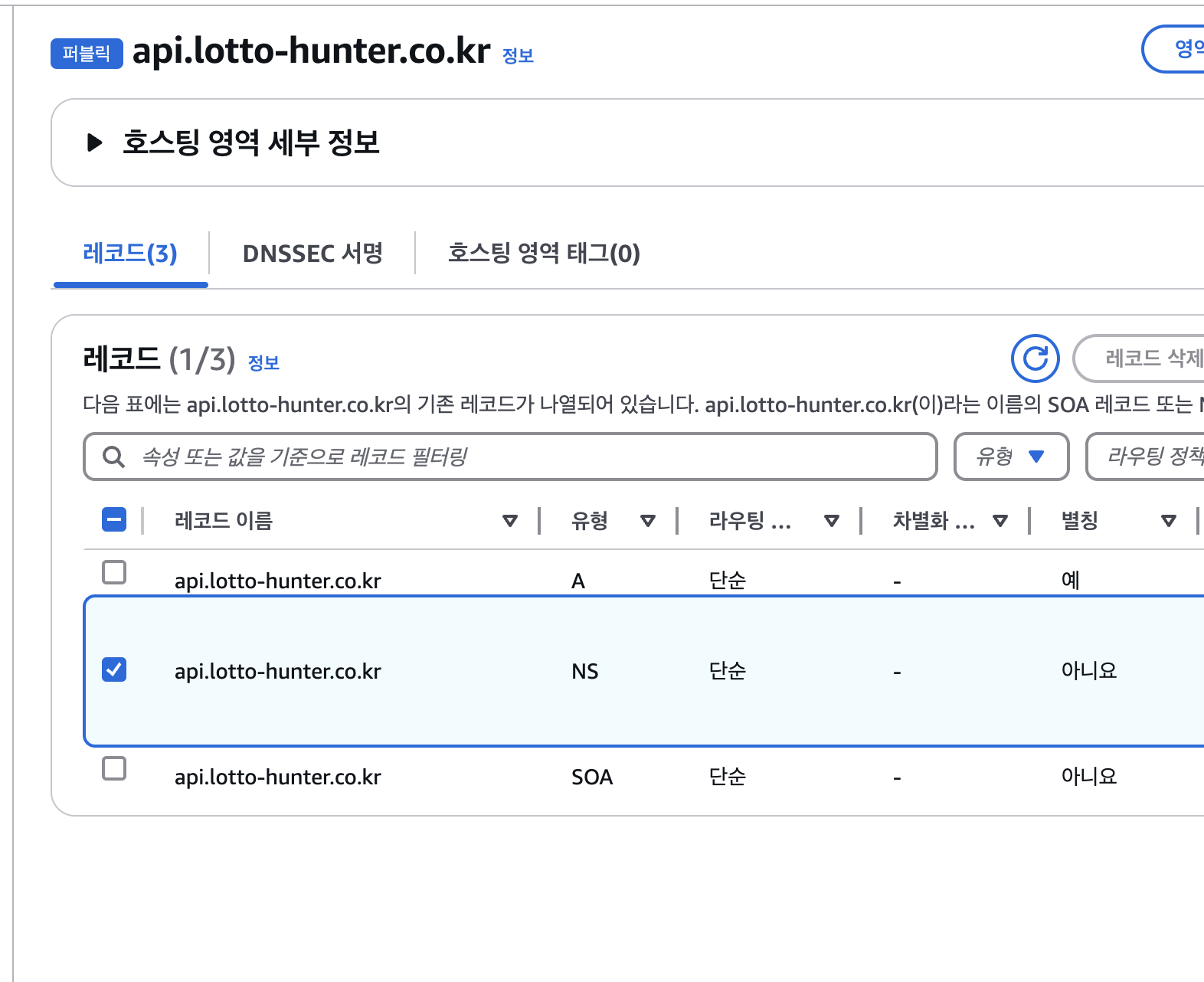Expand the 호스팅 영역 세부 정보 section triangle

pos(95,142)
